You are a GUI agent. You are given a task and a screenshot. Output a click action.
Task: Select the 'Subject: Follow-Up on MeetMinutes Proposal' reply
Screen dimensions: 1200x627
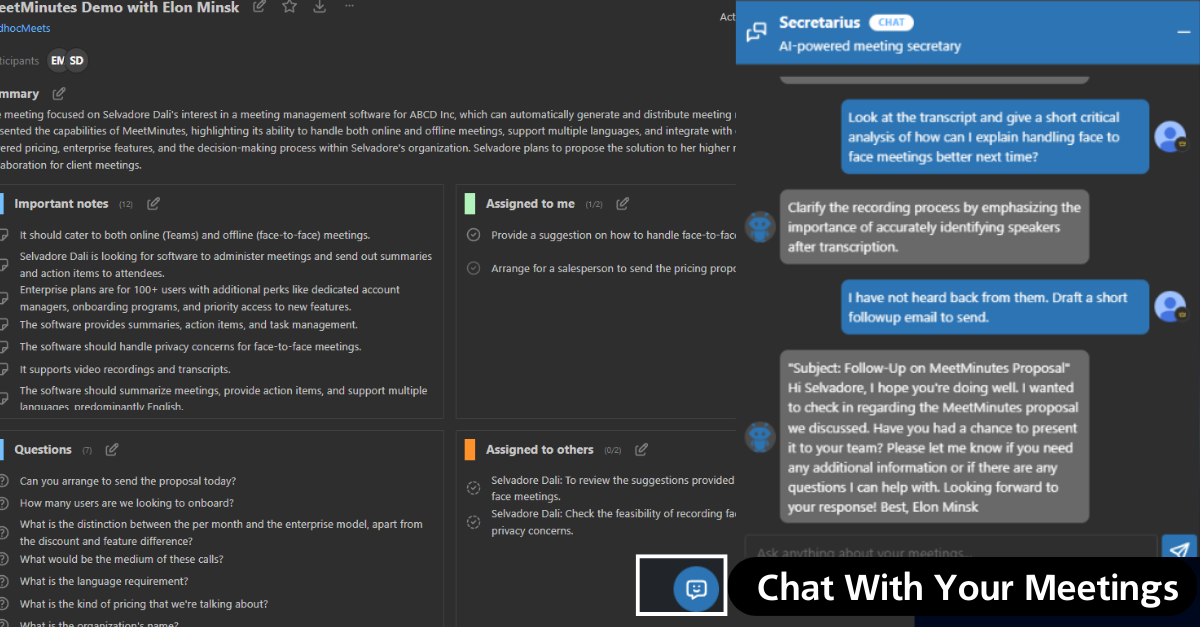934,437
